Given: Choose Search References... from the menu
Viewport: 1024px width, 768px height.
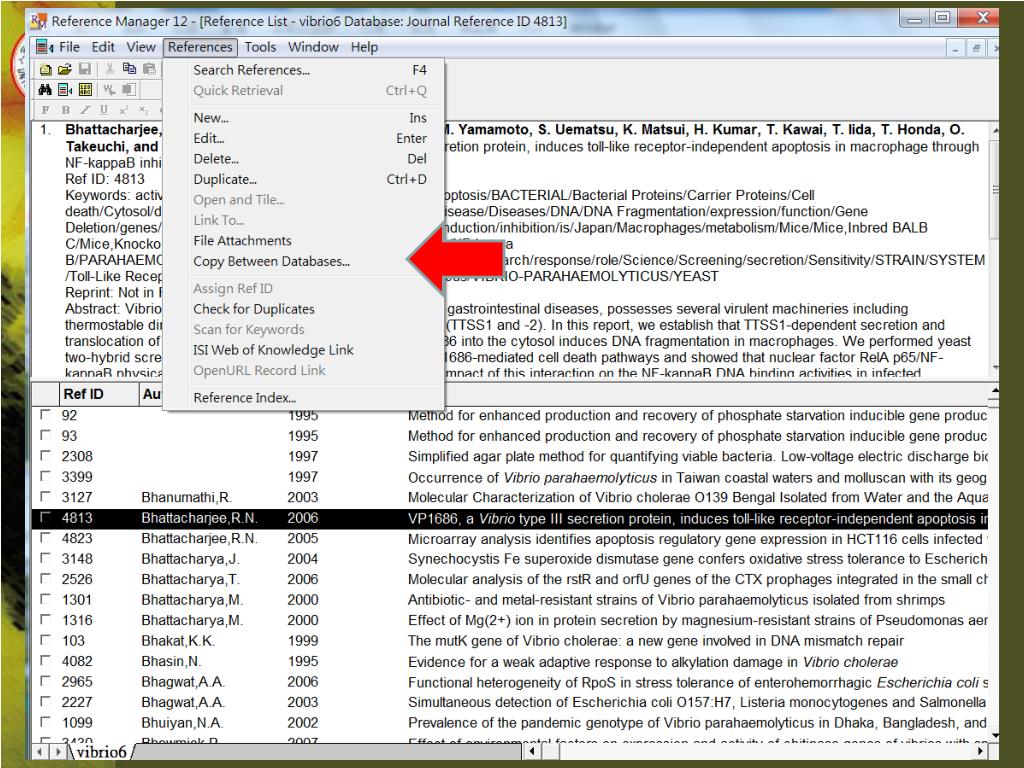Looking at the screenshot, I should tap(304, 70).
